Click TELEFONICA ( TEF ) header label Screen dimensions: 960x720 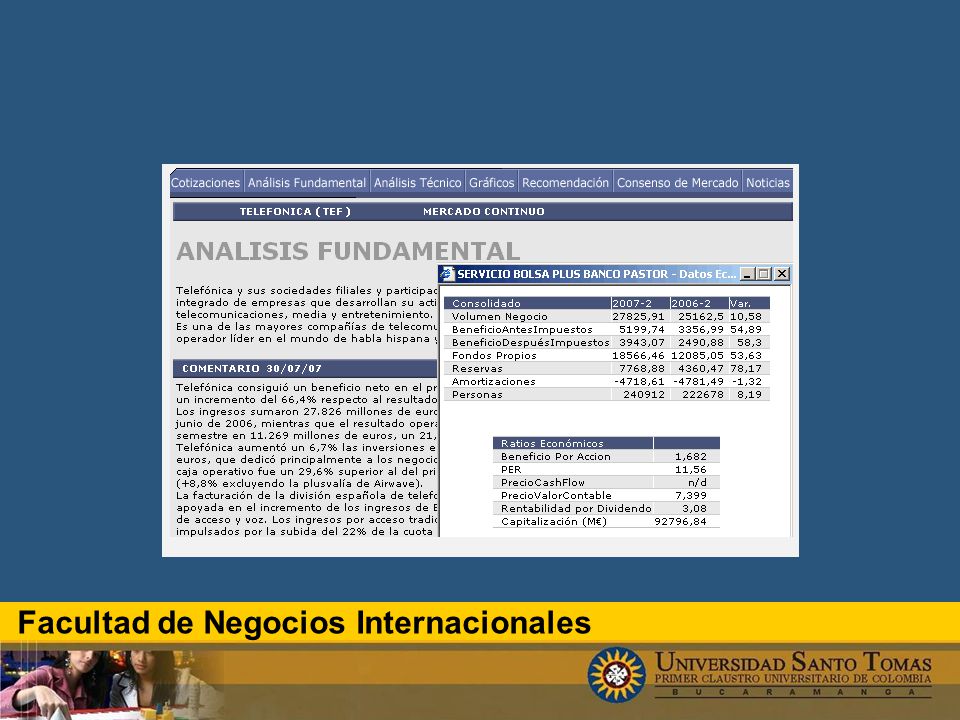click(295, 211)
